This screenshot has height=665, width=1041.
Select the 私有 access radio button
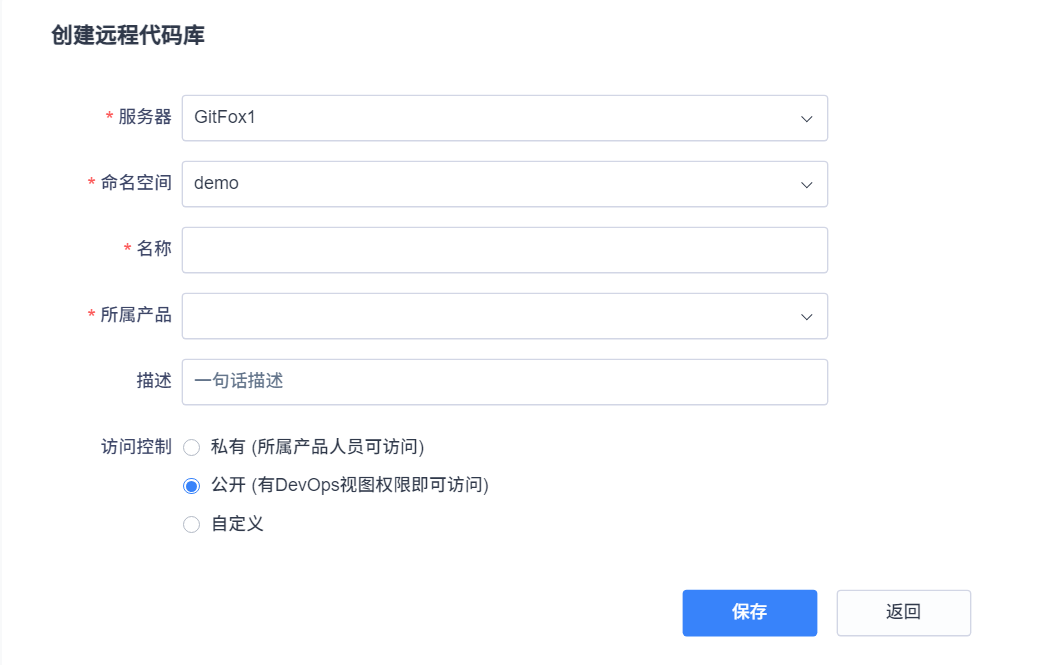point(192,447)
